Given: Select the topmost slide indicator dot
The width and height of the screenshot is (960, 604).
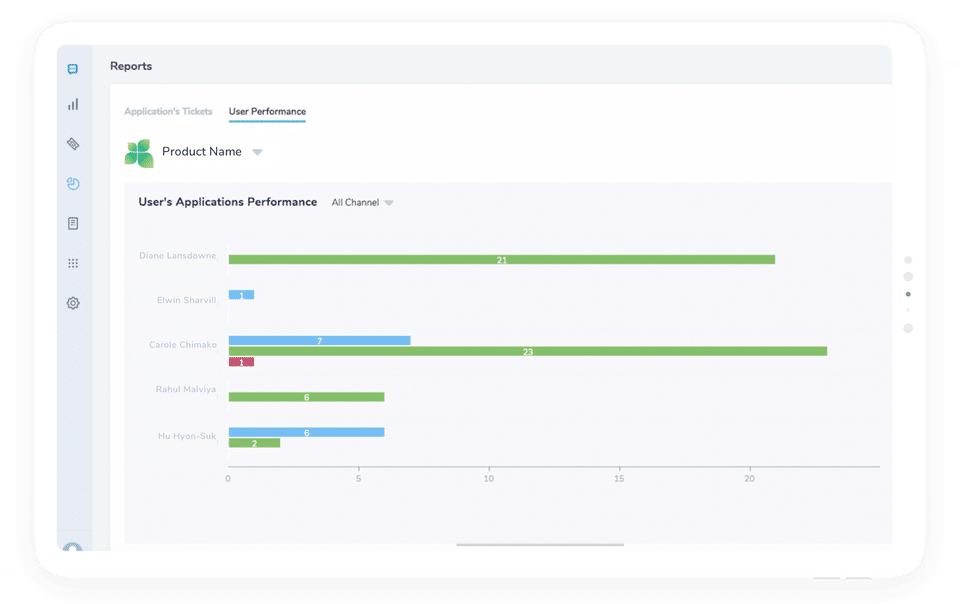Looking at the screenshot, I should coord(908,260).
